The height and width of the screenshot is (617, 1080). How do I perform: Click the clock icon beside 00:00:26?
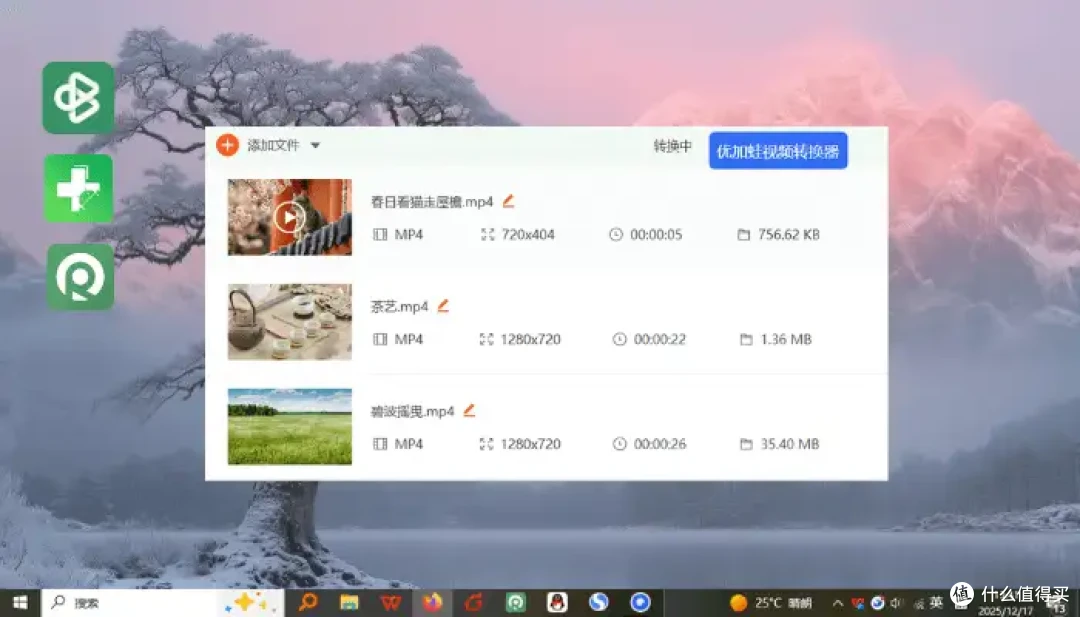[620, 443]
